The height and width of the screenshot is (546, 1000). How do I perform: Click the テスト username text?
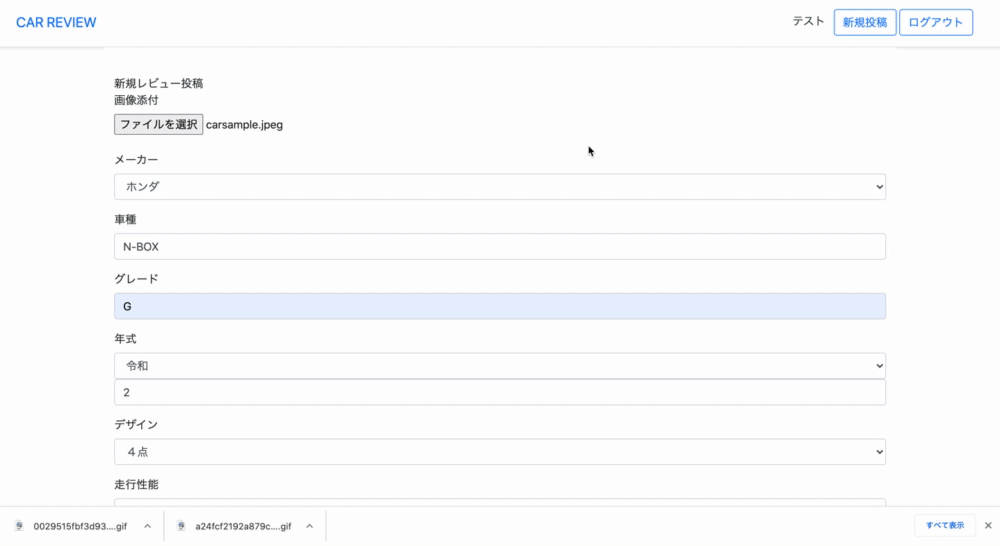tap(808, 22)
